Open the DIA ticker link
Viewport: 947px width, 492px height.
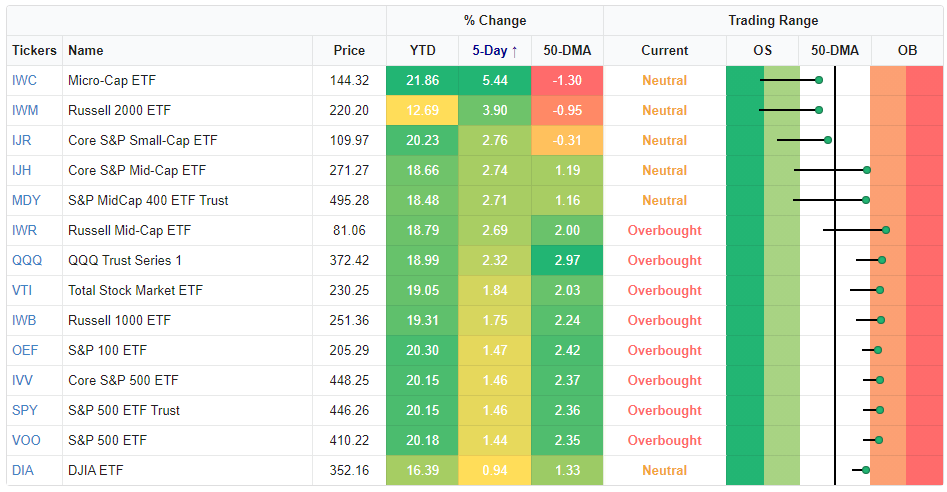(x=23, y=470)
